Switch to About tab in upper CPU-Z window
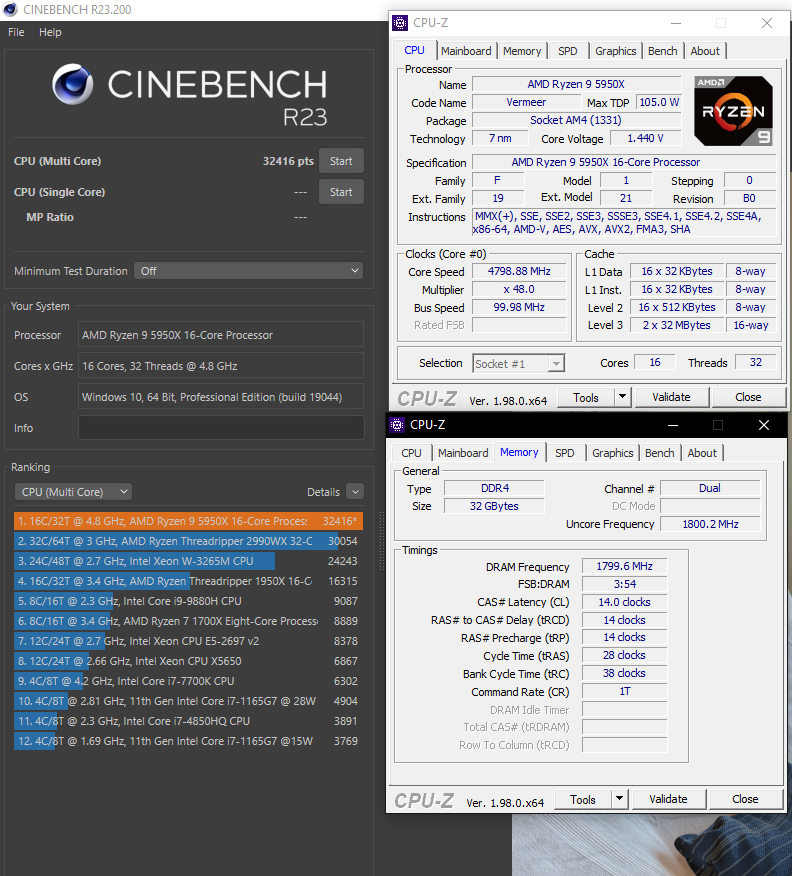Viewport: 792px width, 876px height. tap(705, 51)
